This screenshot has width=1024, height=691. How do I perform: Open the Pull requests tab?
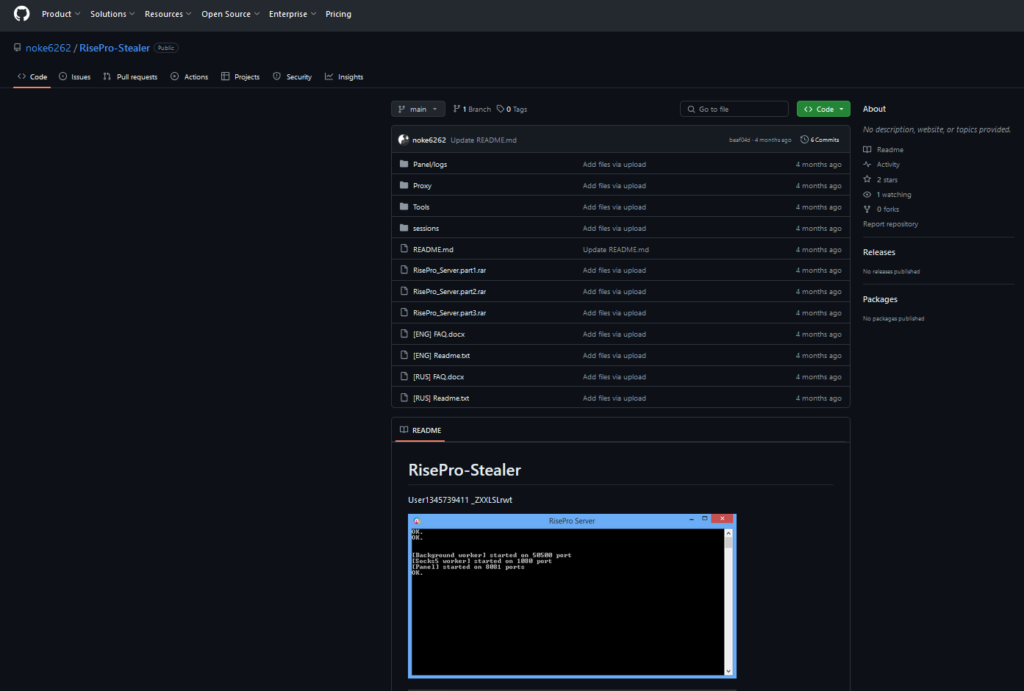[x=130, y=76]
